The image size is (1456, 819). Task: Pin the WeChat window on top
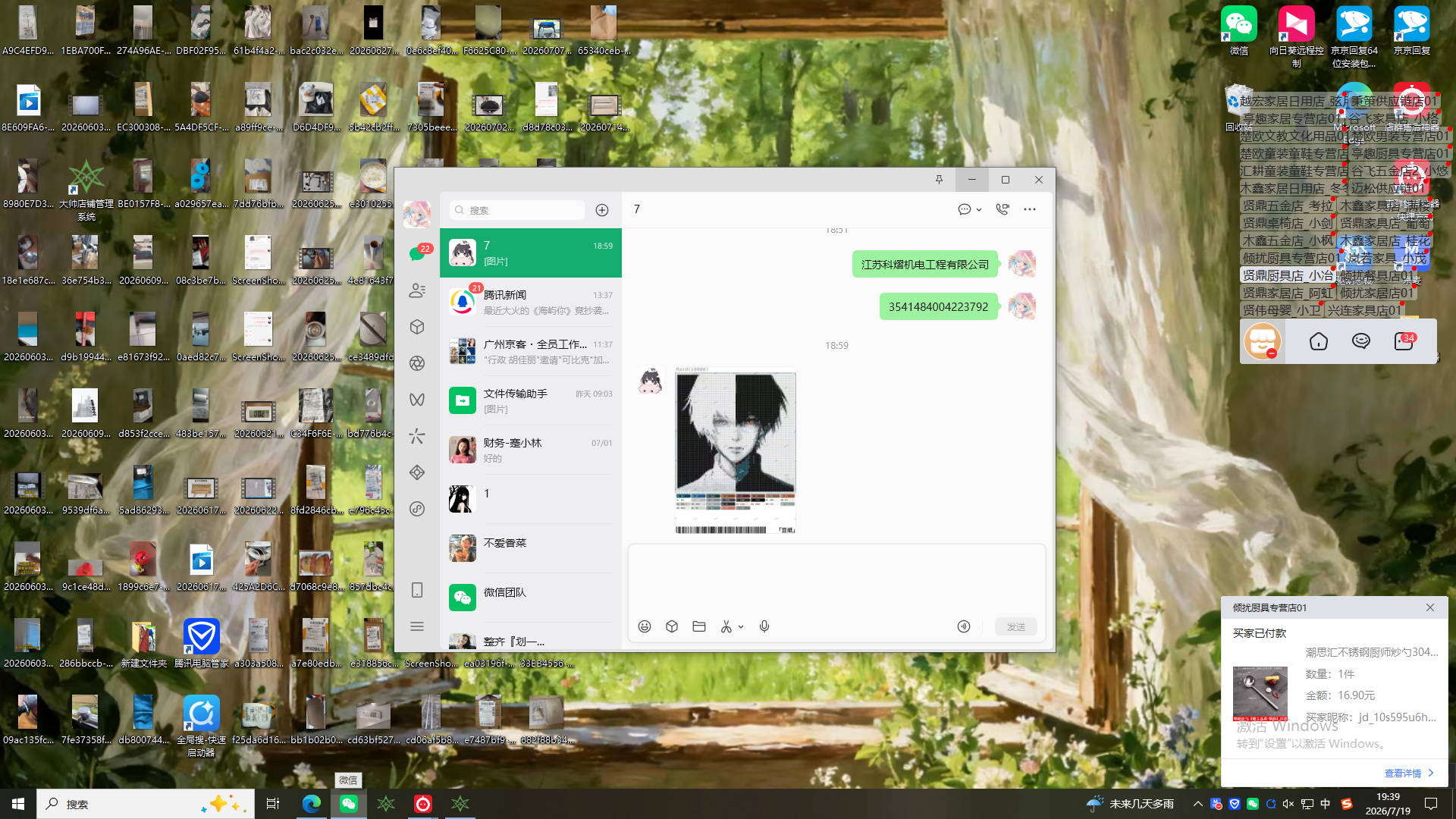coord(939,180)
